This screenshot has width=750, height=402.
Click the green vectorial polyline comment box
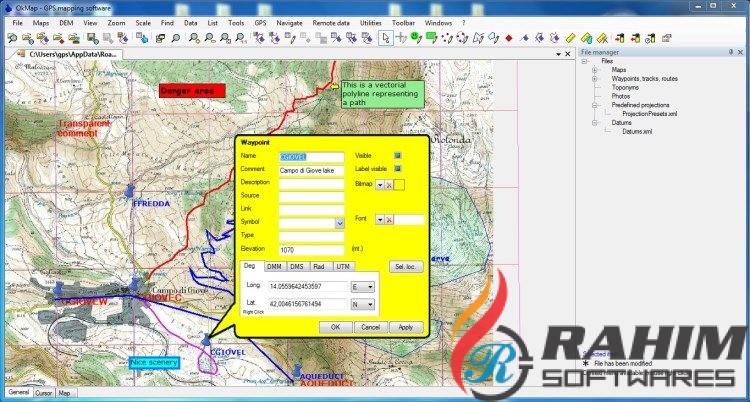(x=383, y=94)
